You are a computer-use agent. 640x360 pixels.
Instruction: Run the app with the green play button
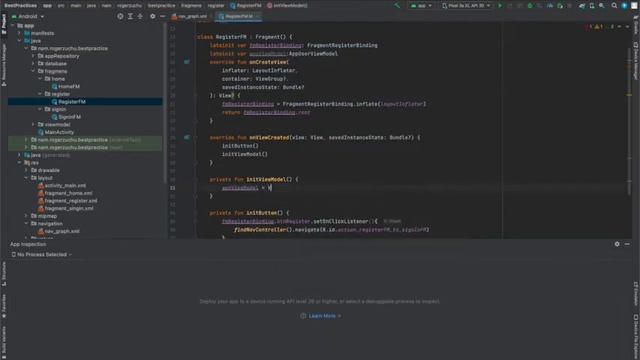(500, 6)
